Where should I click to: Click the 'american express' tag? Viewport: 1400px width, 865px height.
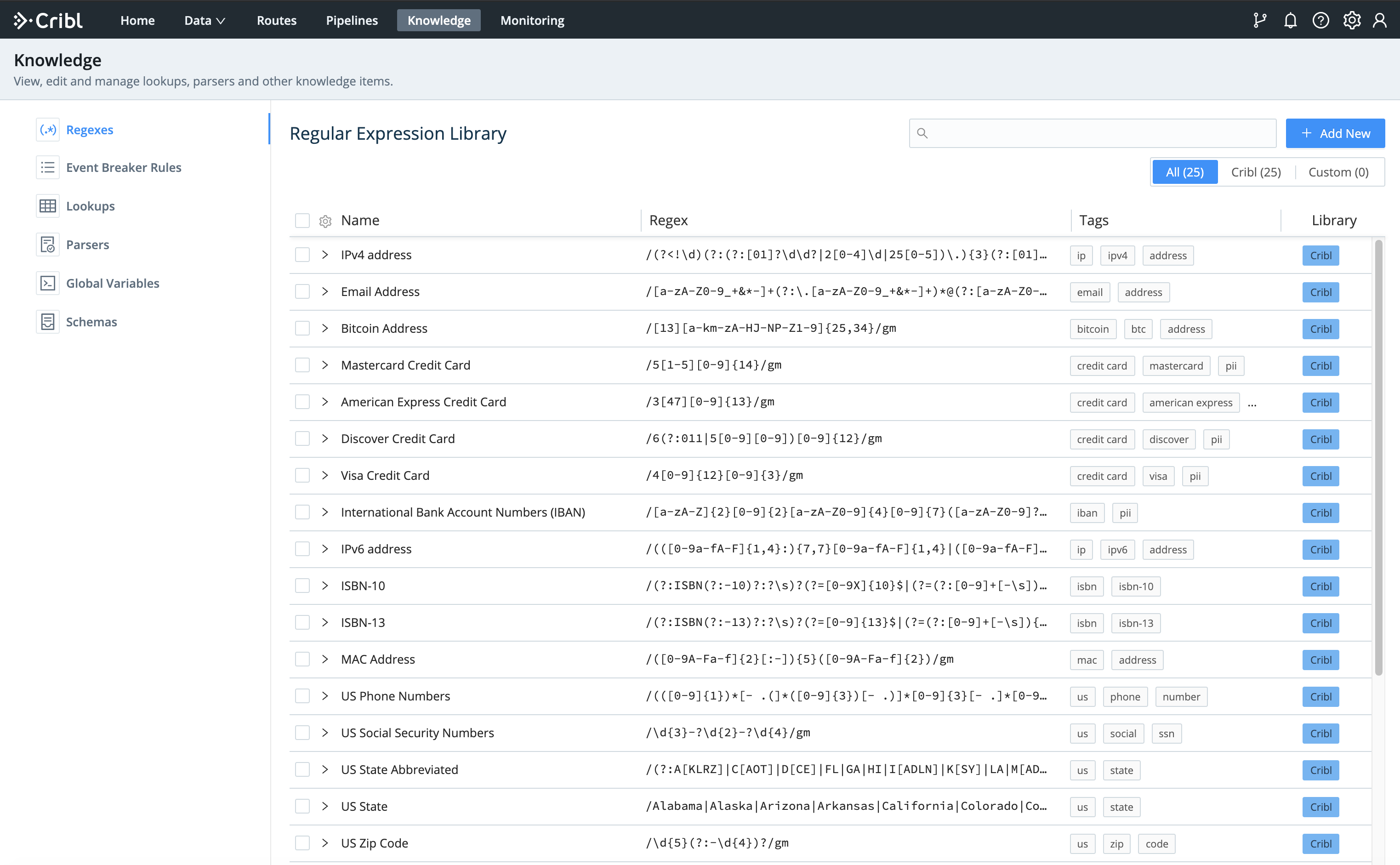[x=1190, y=403]
